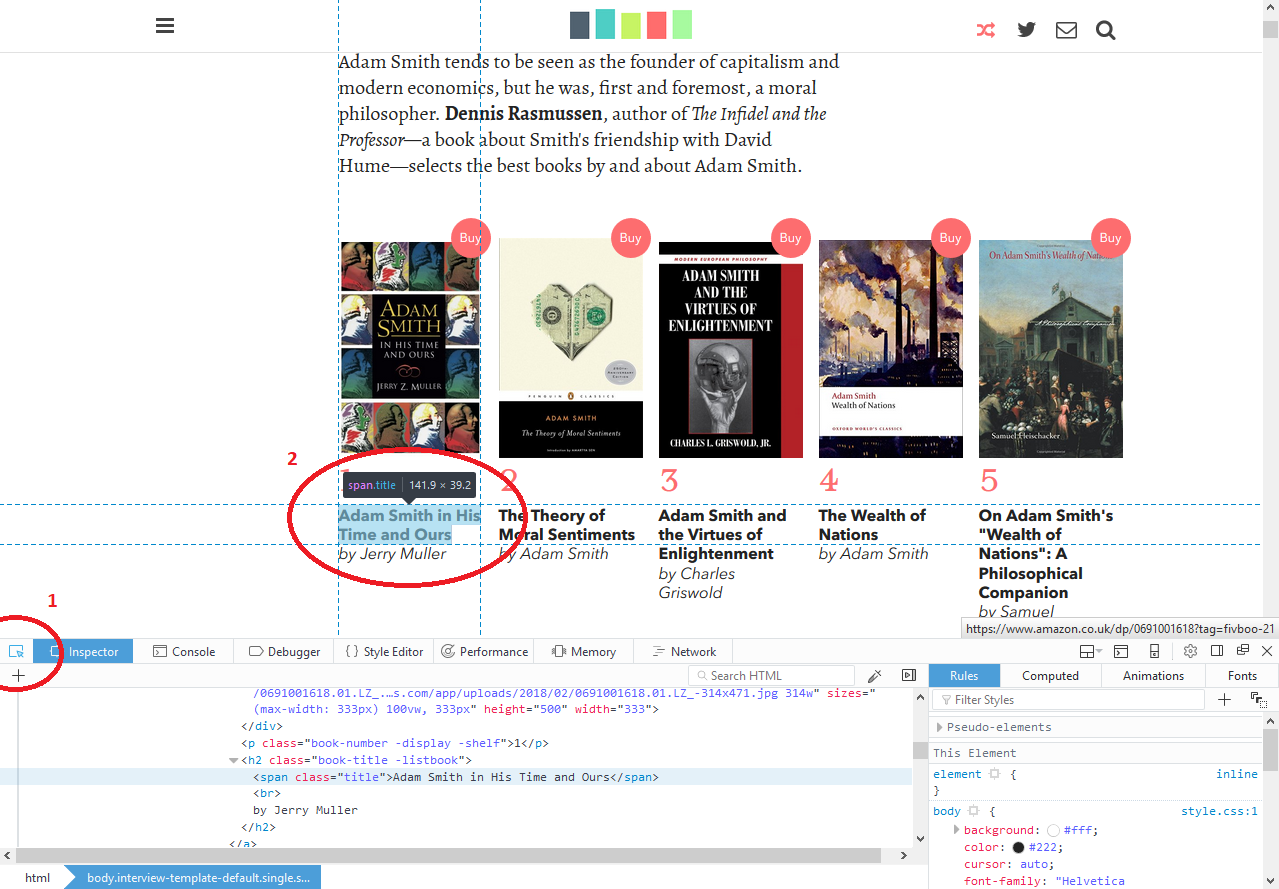Click Buy on The Theory of Moral Sentiments
The height and width of the screenshot is (889, 1279).
(x=631, y=238)
